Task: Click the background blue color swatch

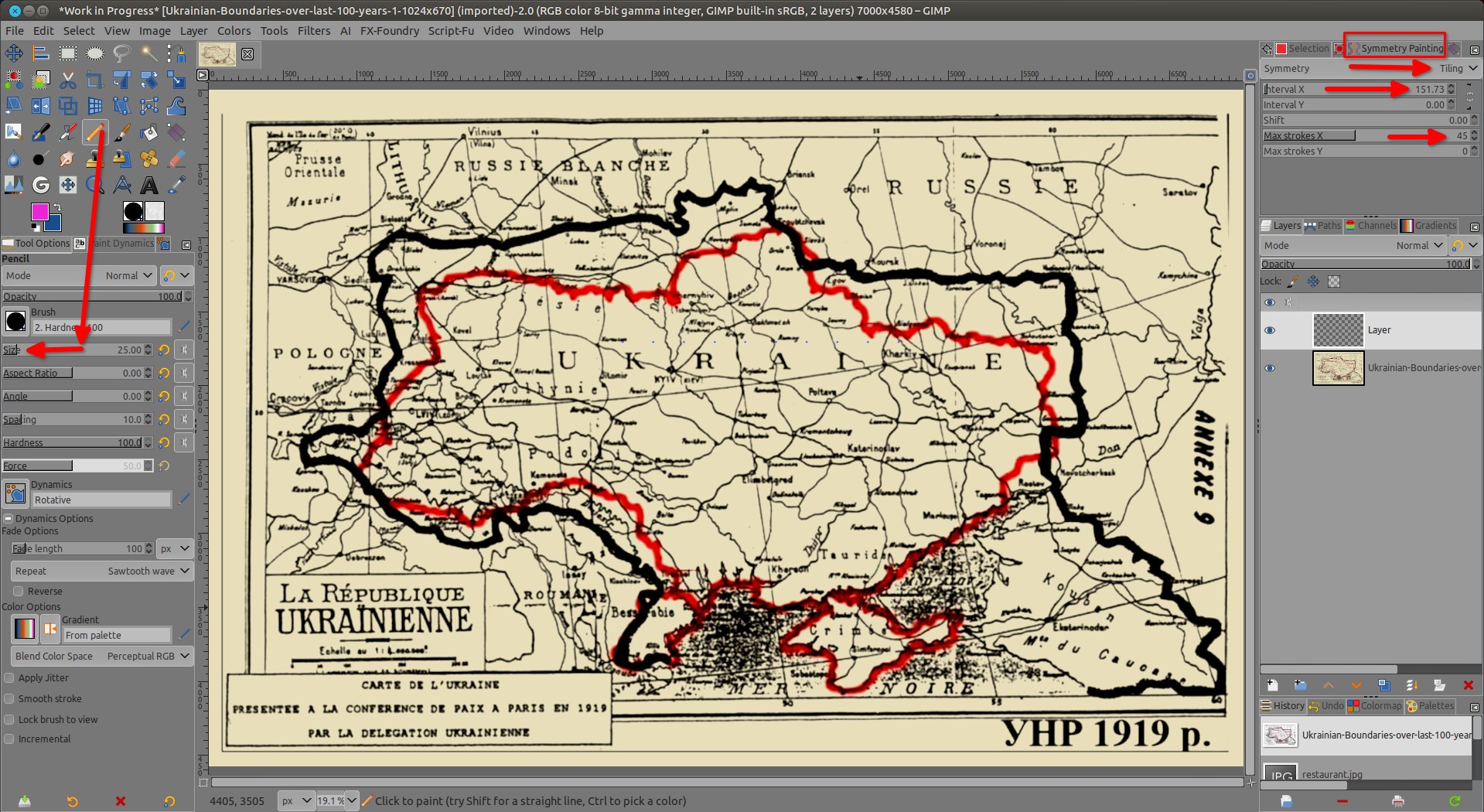Action: 53,224
